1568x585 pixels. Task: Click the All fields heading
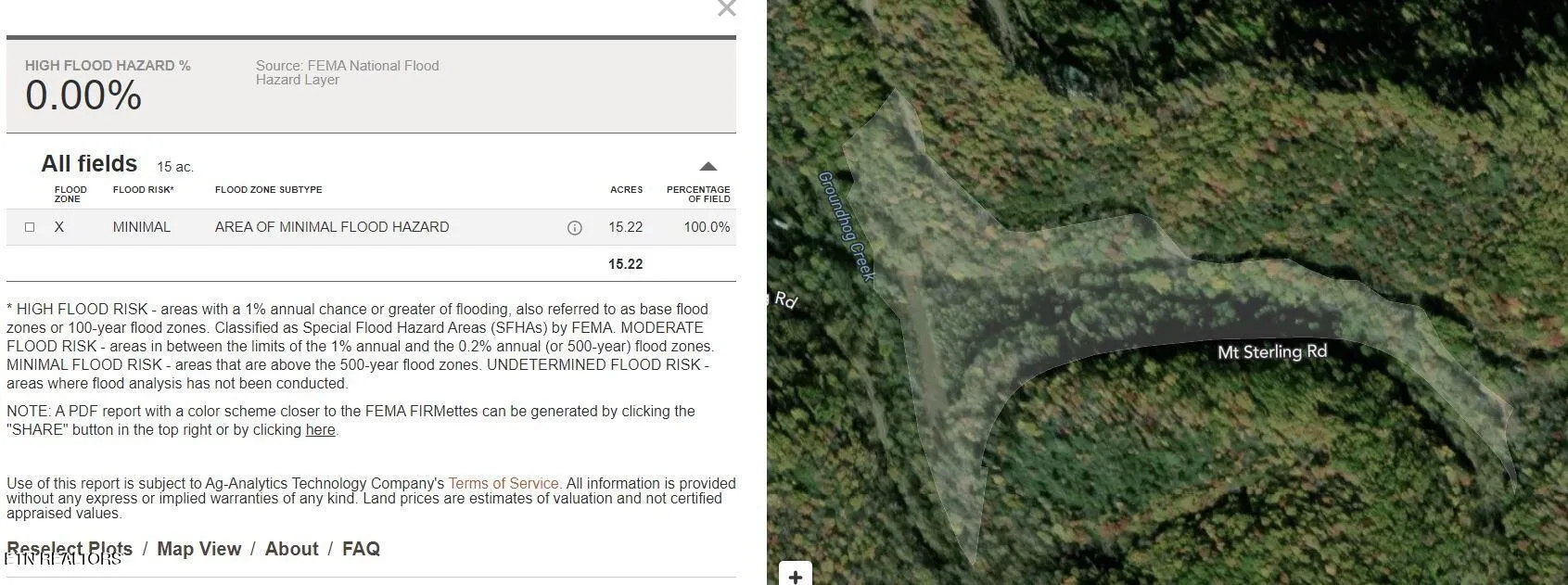89,164
